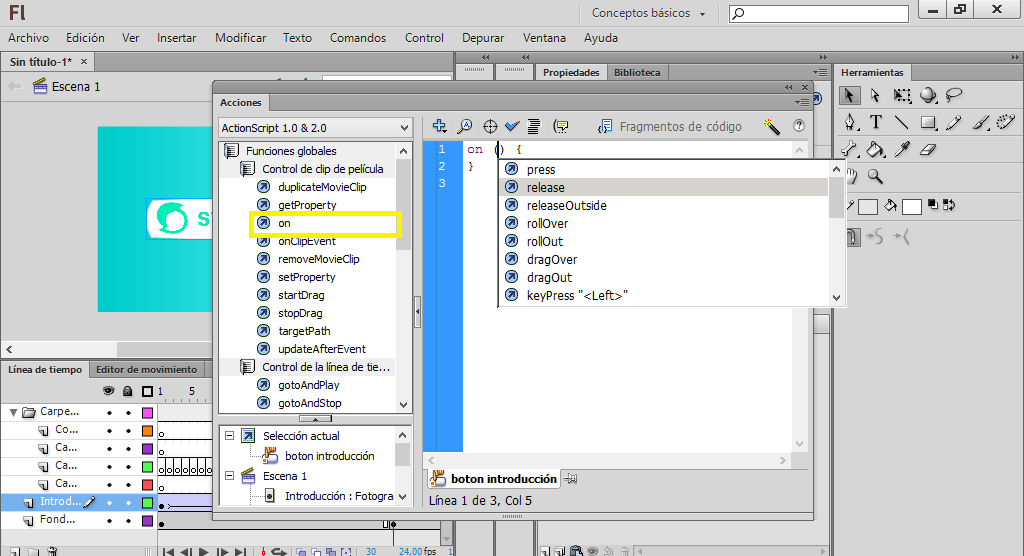Image resolution: width=1024 pixels, height=556 pixels.
Task: Collapse the Carpe... folder triangle in the timeline
Action: pos(13,412)
